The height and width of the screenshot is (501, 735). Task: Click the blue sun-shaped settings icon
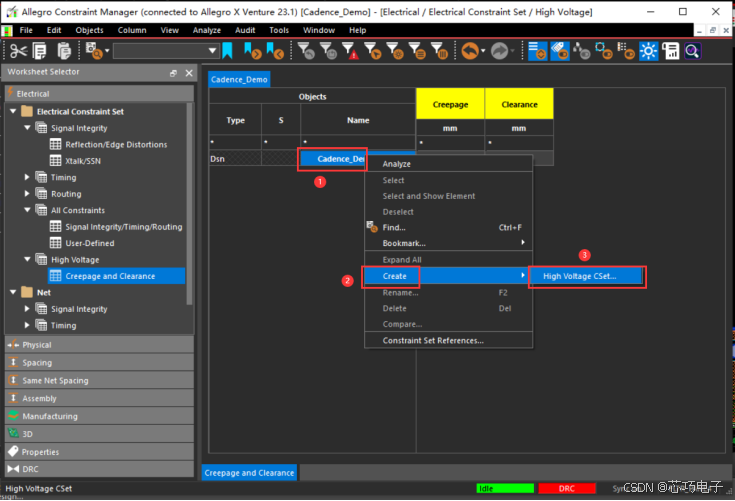click(649, 51)
